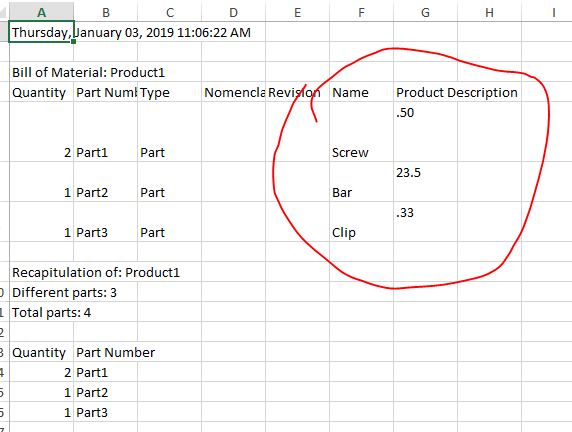Screen dimensions: 572x432
Task: Select the .50 description cell
Action: pyautogui.click(x=425, y=132)
